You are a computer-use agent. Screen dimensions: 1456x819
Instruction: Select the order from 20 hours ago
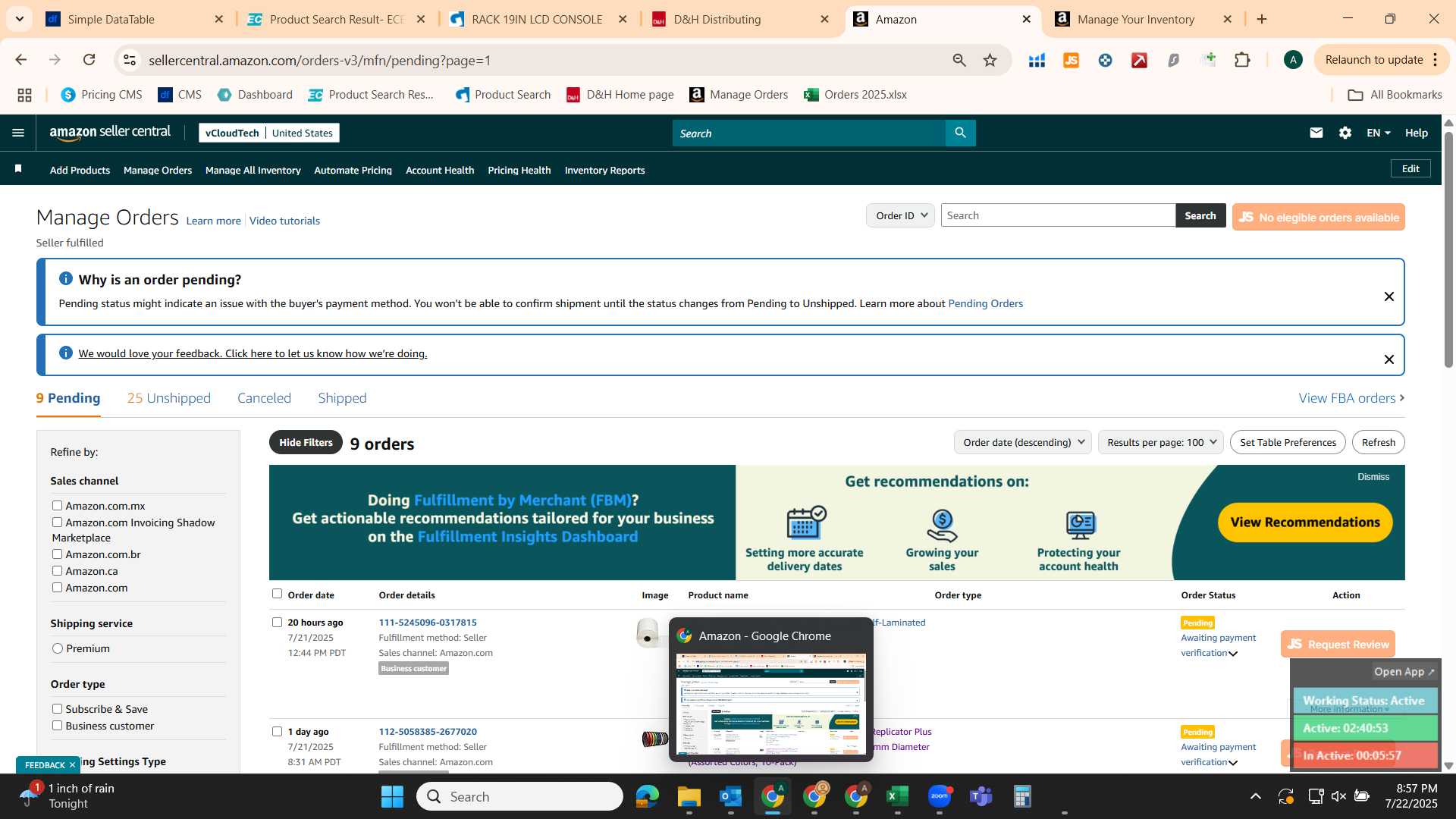click(x=277, y=622)
